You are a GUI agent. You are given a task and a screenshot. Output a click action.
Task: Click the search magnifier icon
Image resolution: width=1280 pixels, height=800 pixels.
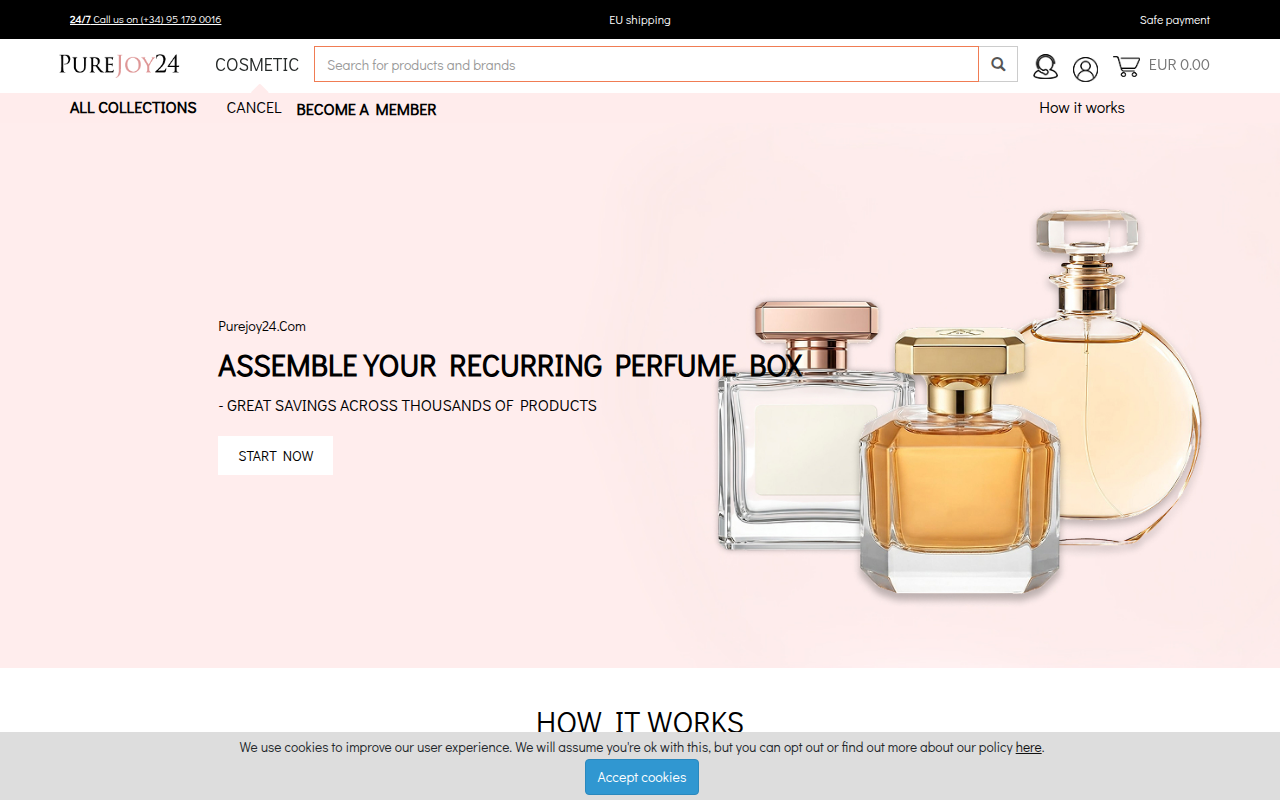(x=998, y=64)
